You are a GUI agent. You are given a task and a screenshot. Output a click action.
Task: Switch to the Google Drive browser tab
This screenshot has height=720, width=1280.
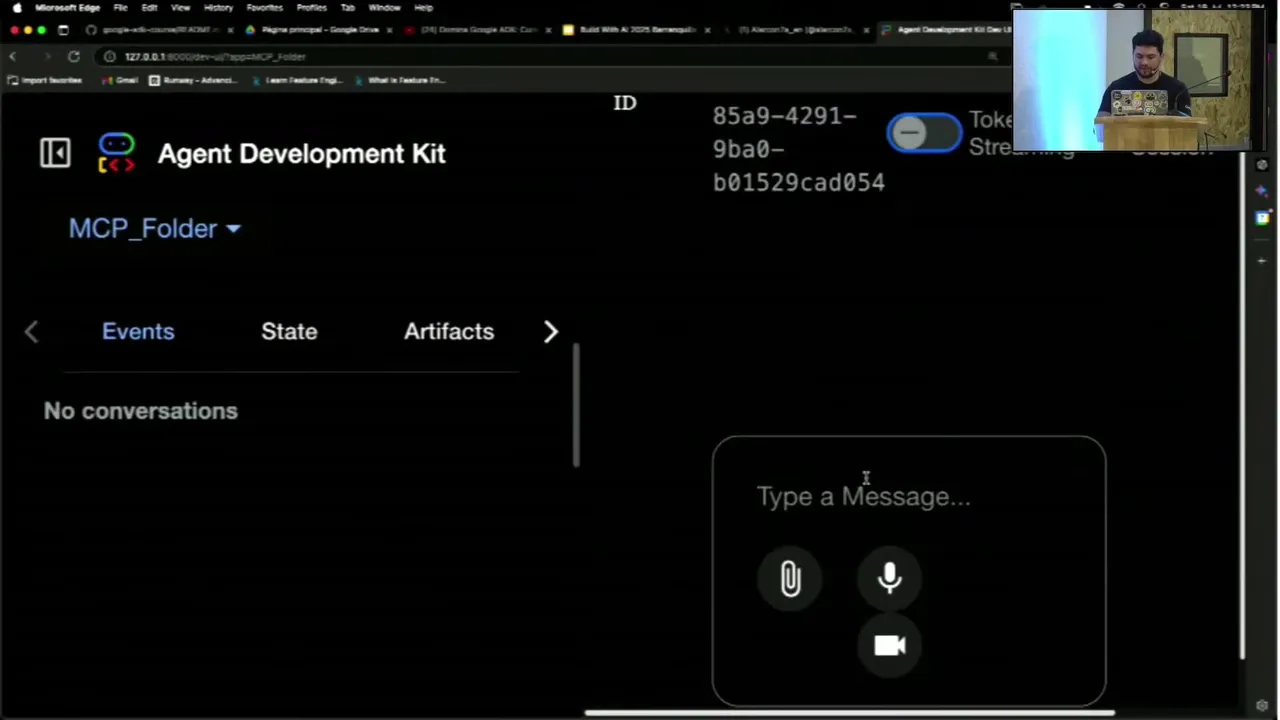[x=320, y=30]
